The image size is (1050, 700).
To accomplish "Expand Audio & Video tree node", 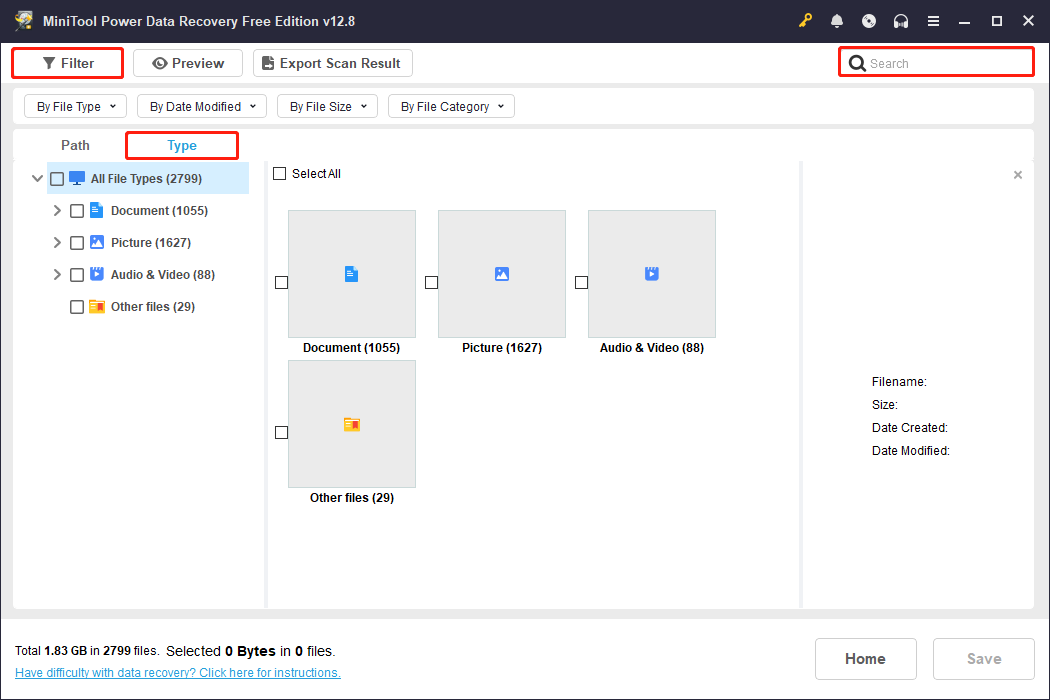I will [57, 274].
